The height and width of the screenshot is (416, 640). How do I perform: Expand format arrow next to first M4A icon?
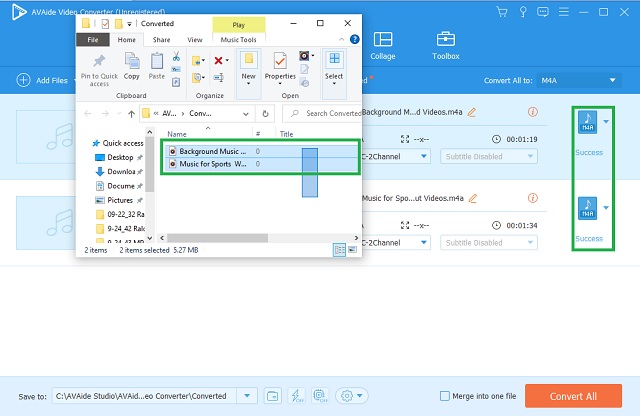coord(606,122)
